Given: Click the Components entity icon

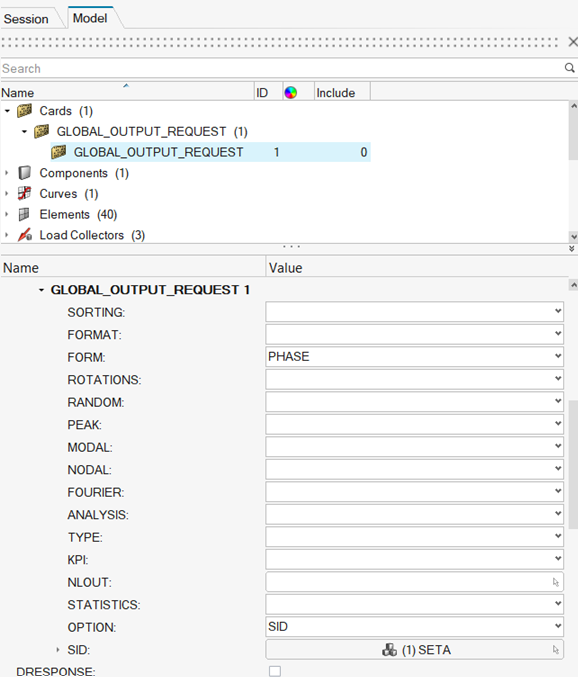Looking at the screenshot, I should click(x=25, y=173).
